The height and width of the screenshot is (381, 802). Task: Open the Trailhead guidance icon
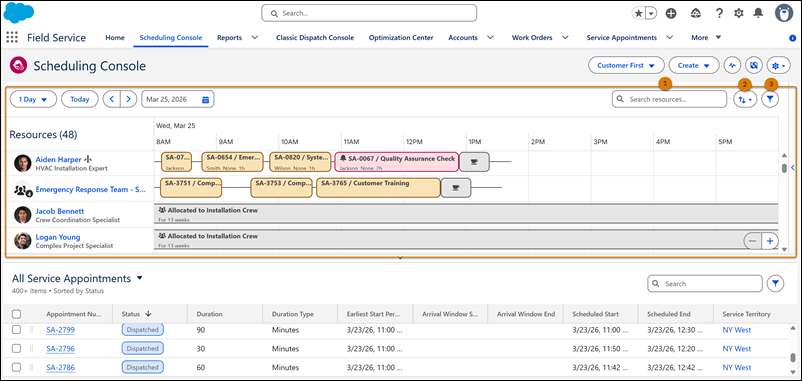tap(696, 14)
